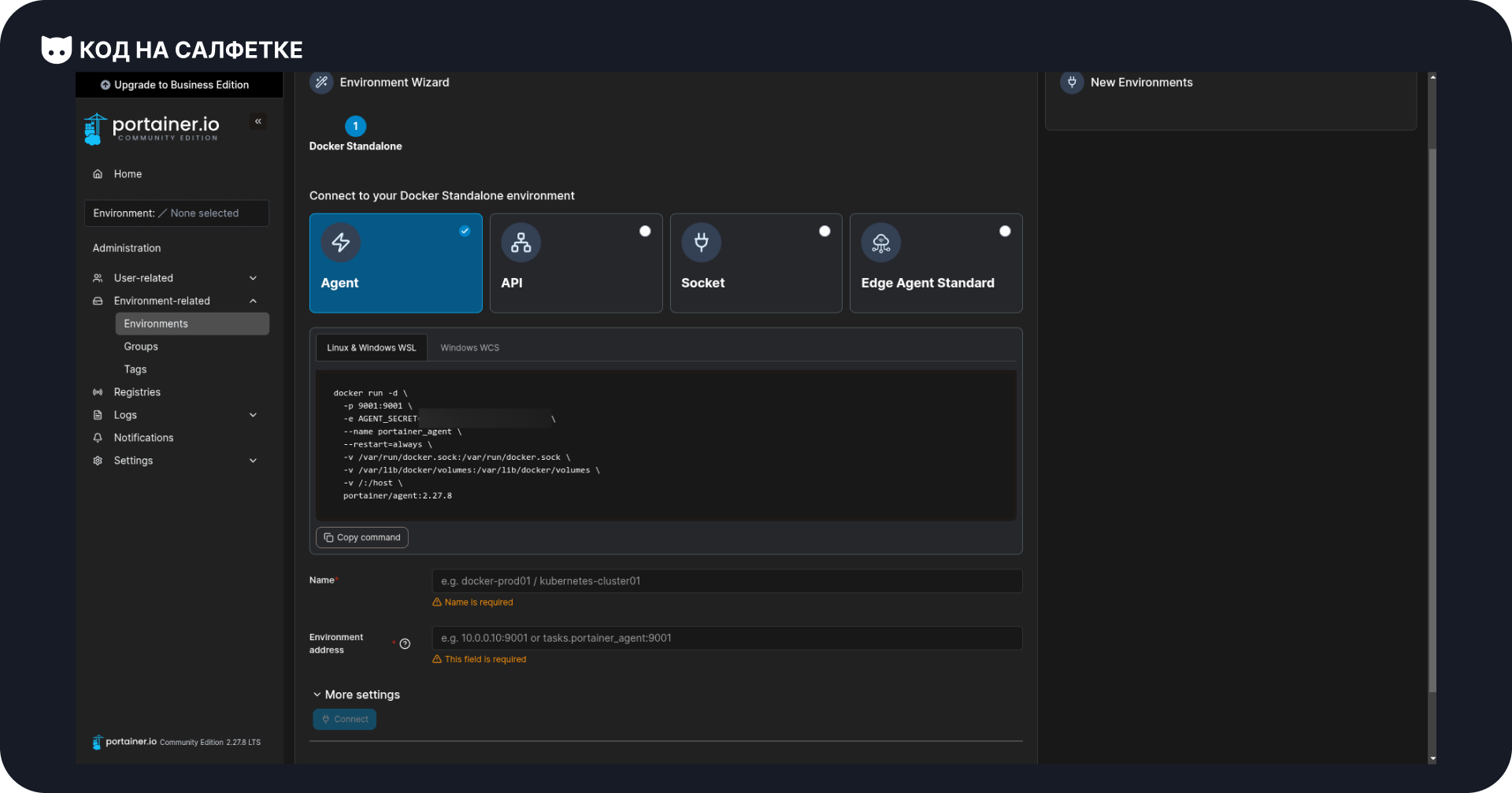Click the Edge Agent Standard cloud icon
The image size is (1512, 793).
click(881, 243)
